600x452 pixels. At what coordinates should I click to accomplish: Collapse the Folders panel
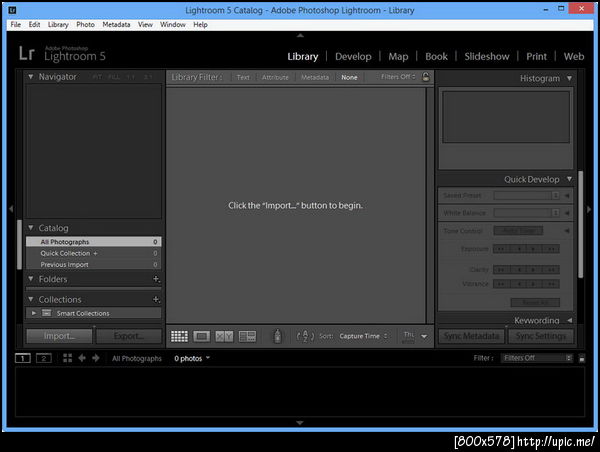[x=31, y=279]
